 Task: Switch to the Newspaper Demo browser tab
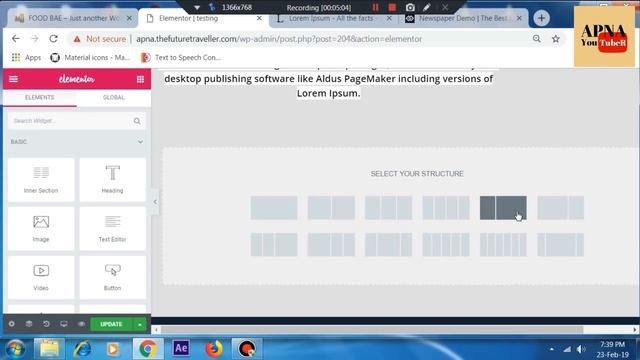click(x=463, y=18)
